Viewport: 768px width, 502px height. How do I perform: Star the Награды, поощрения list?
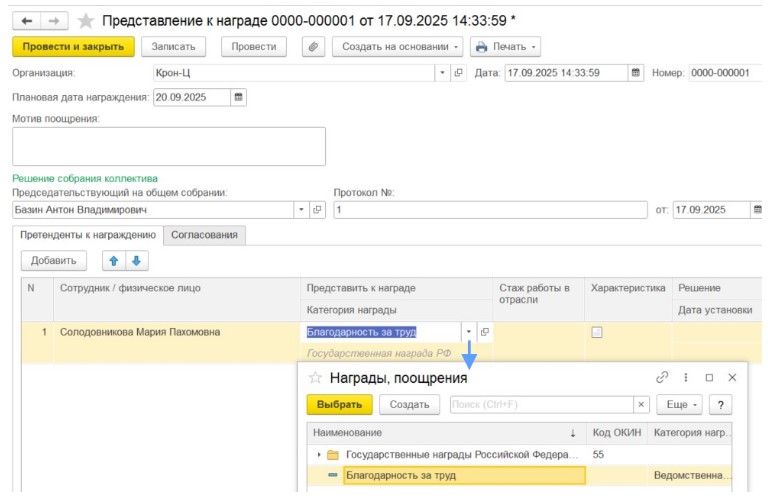click(315, 378)
